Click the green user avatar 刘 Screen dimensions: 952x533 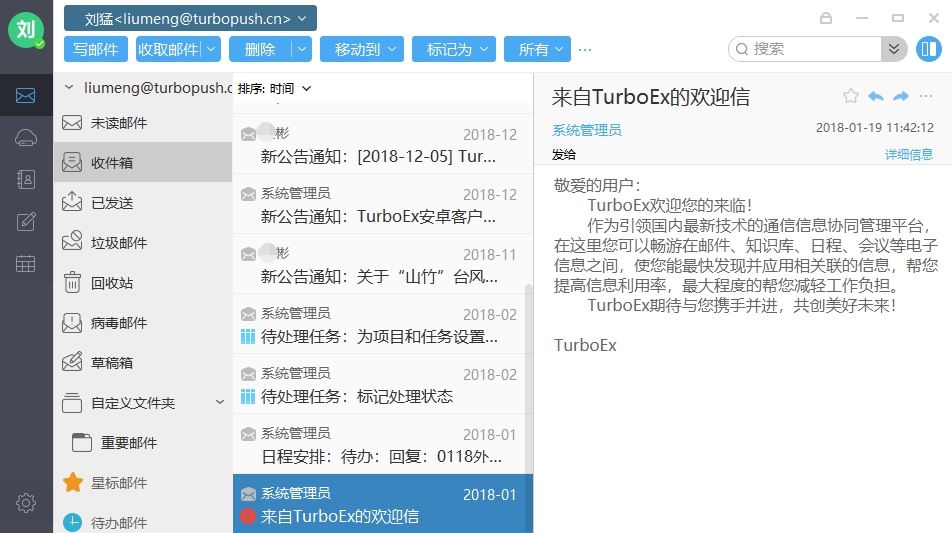[26, 29]
